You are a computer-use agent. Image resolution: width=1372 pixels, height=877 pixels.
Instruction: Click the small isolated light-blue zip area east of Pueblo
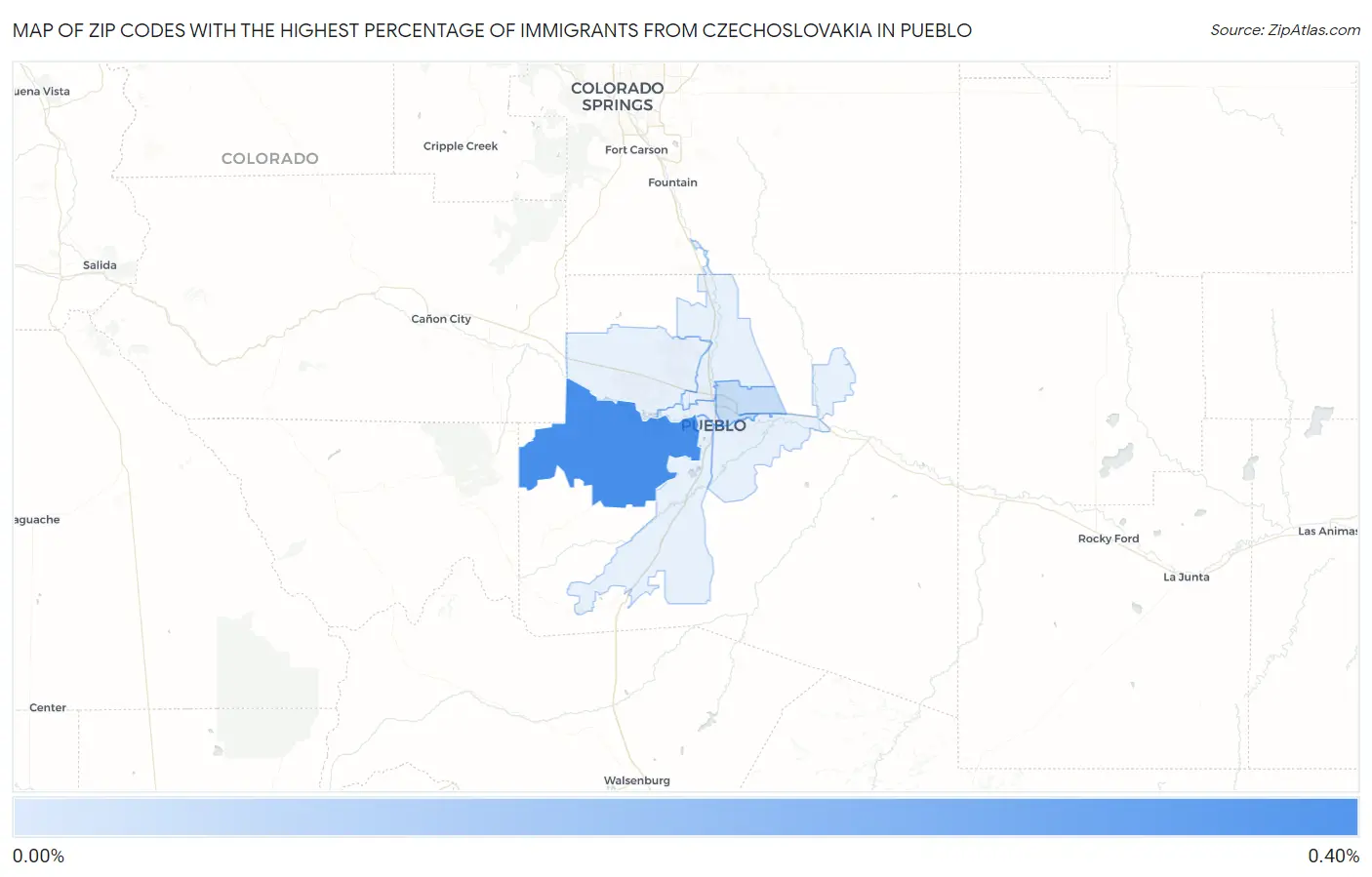point(832,381)
